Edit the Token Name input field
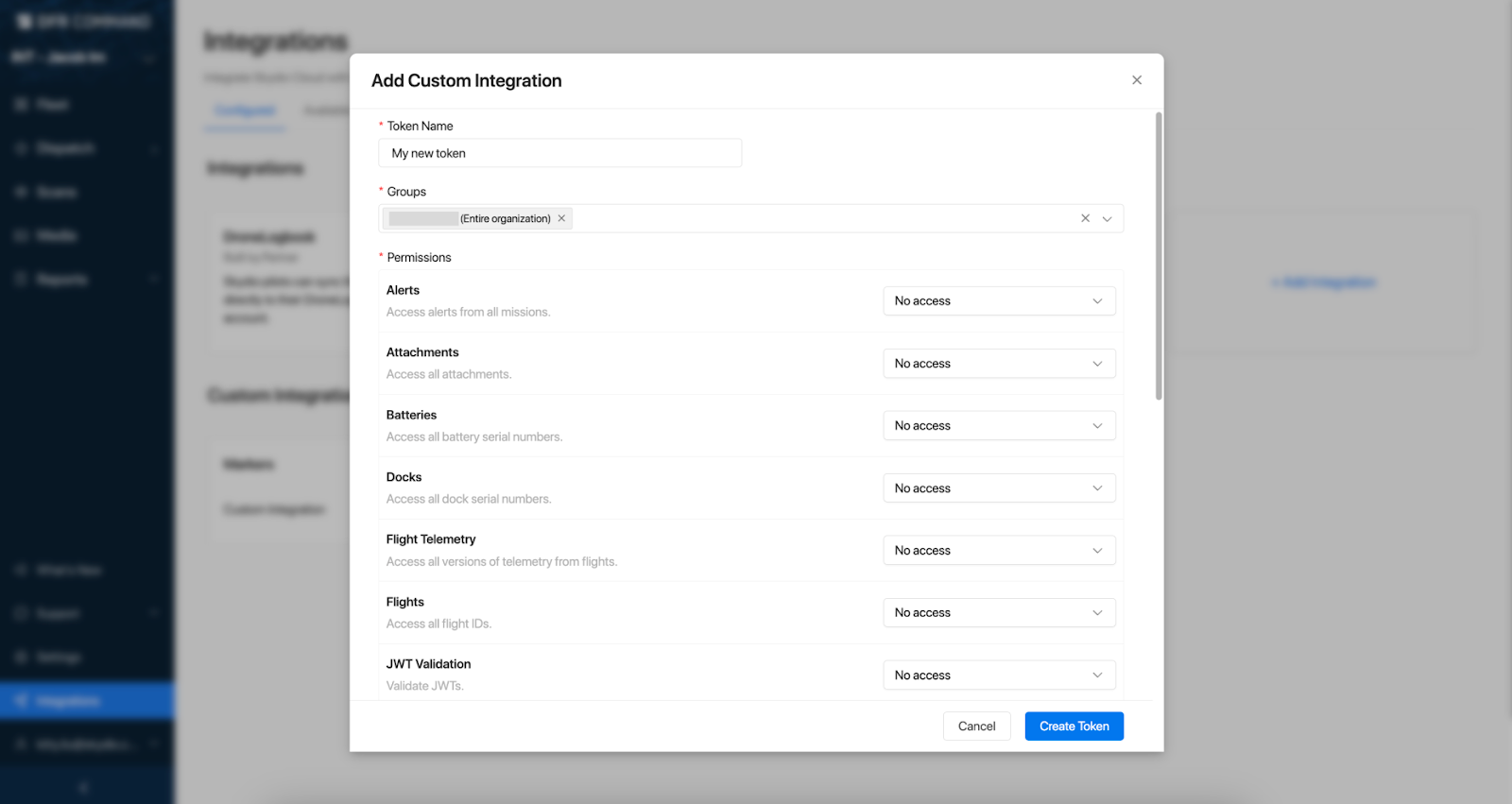Screen dimensions: 1512x804 560,153
